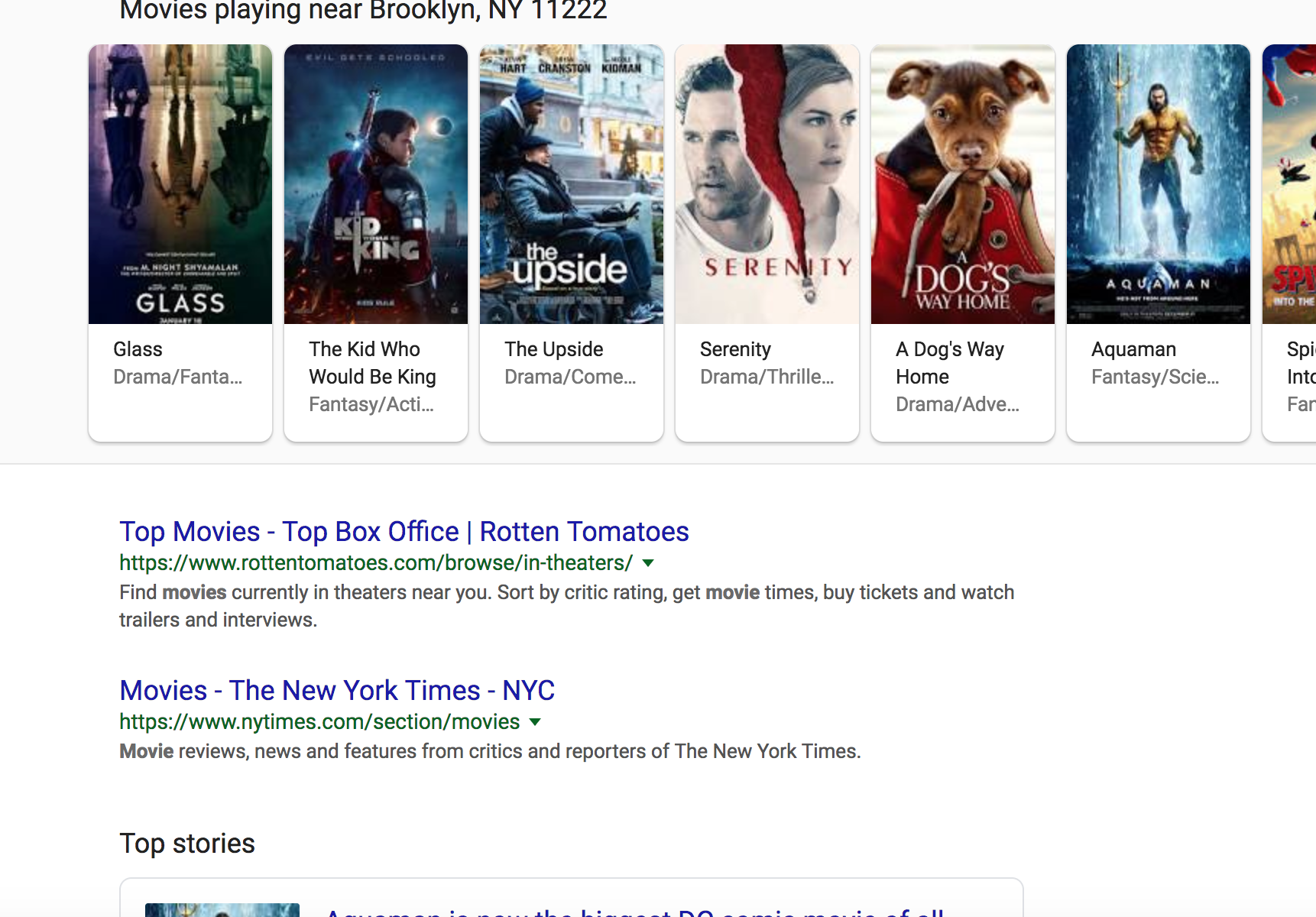This screenshot has width=1316, height=917.
Task: Click the Drama/Come... genre under The Upside
Action: pos(569,377)
